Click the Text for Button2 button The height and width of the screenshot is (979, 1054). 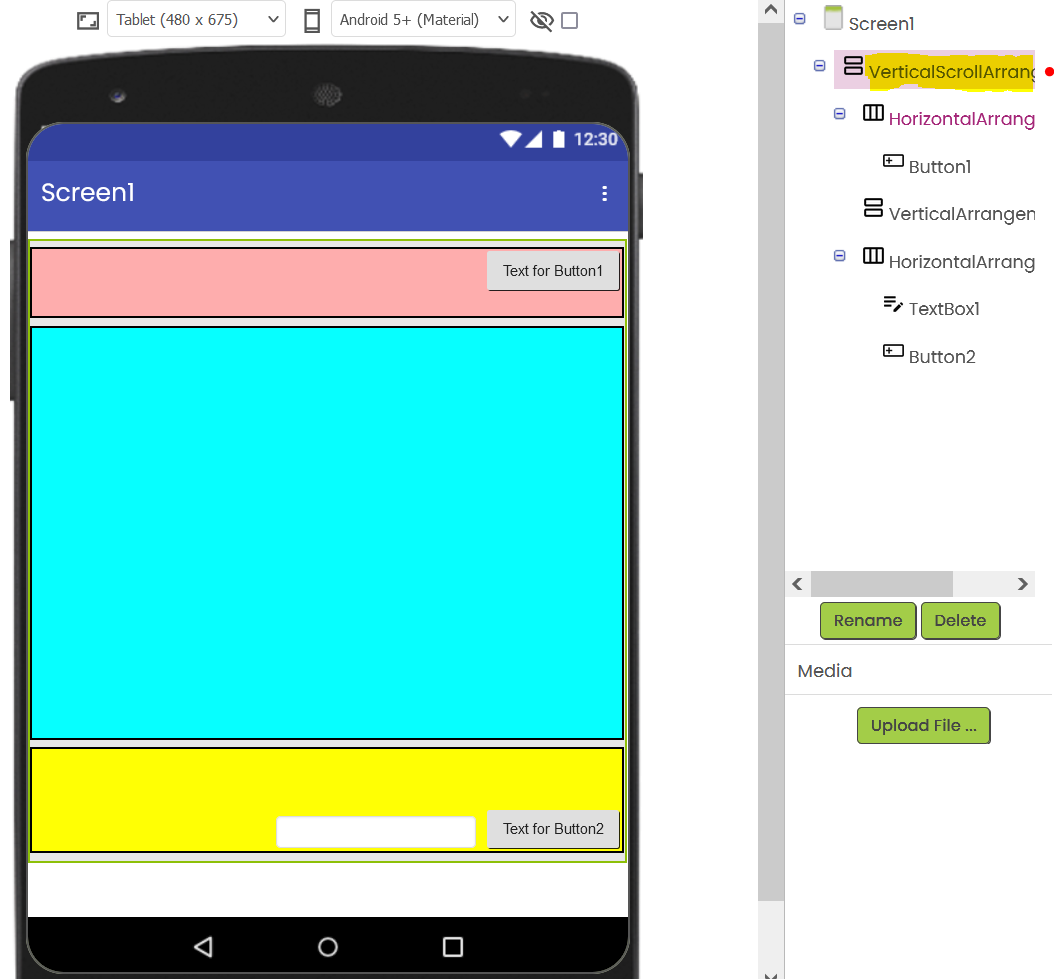(x=553, y=829)
